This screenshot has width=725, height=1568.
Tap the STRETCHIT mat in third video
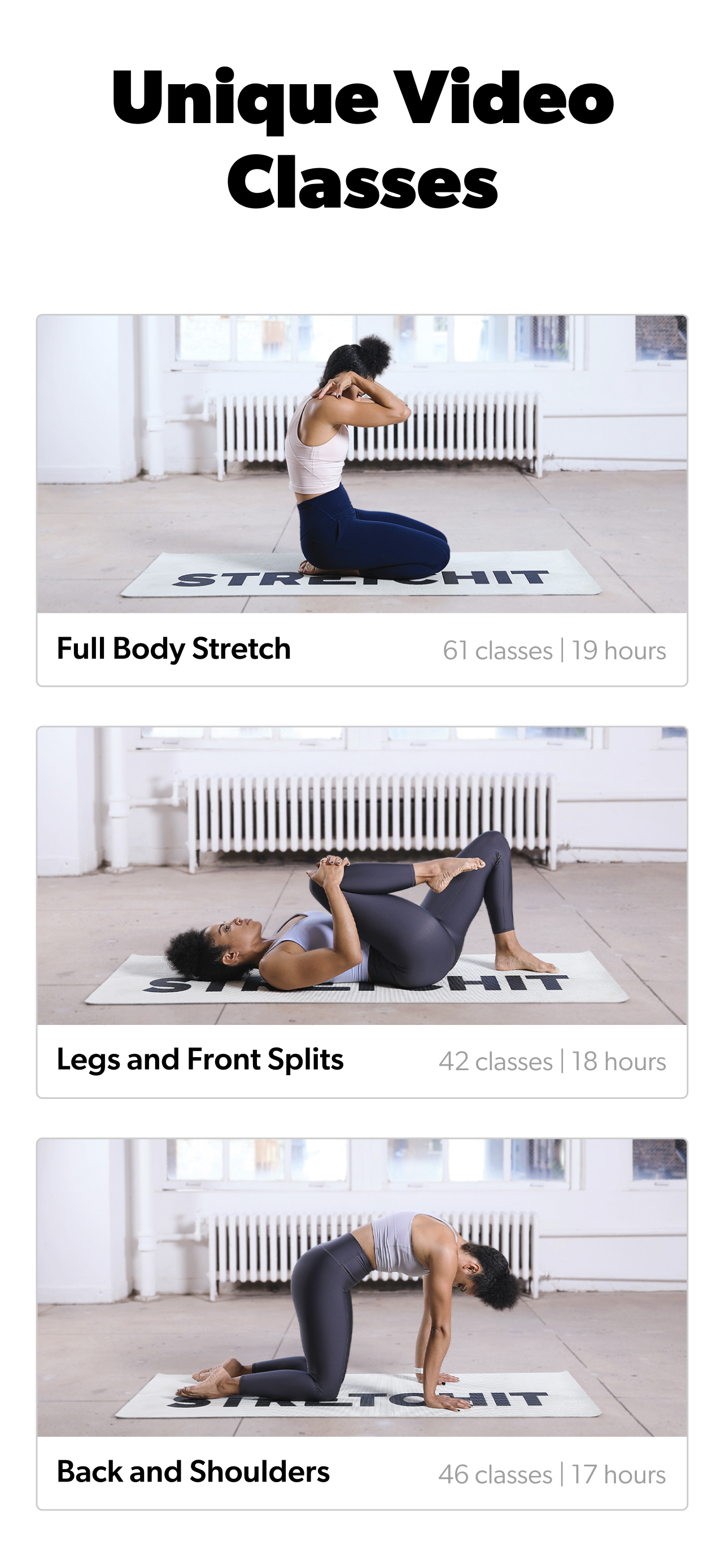click(359, 1395)
